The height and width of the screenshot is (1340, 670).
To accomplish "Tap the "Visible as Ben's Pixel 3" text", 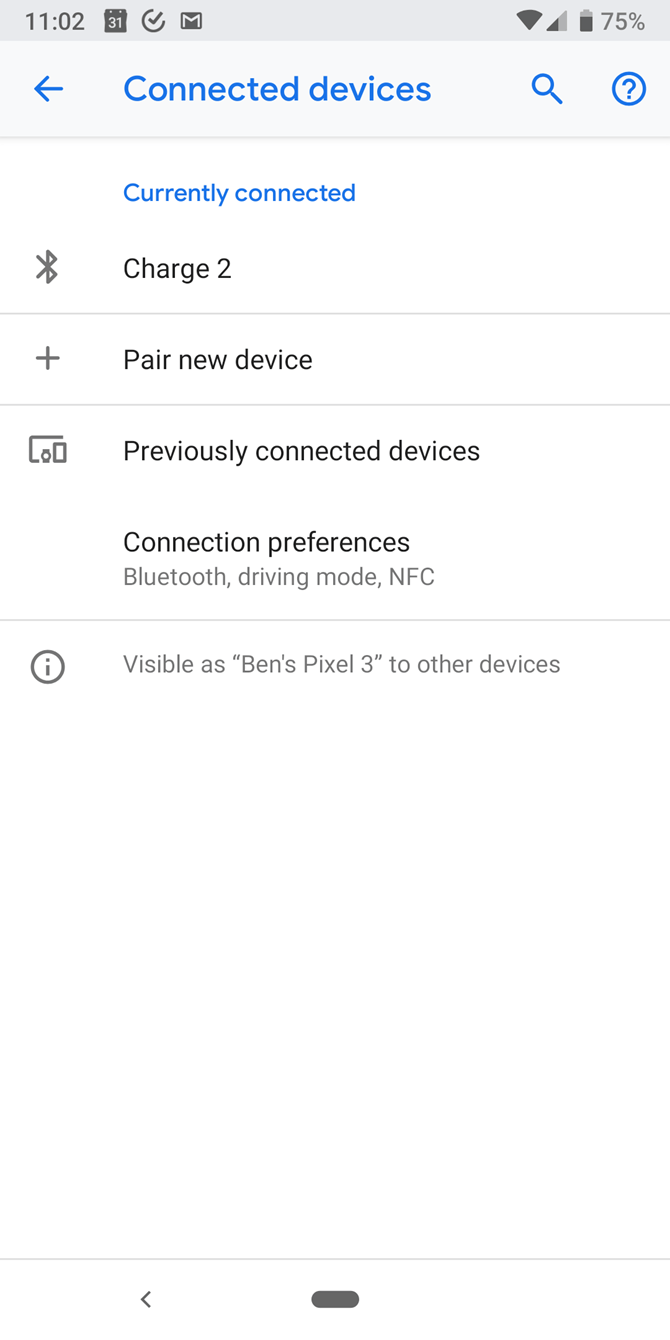I will point(341,665).
